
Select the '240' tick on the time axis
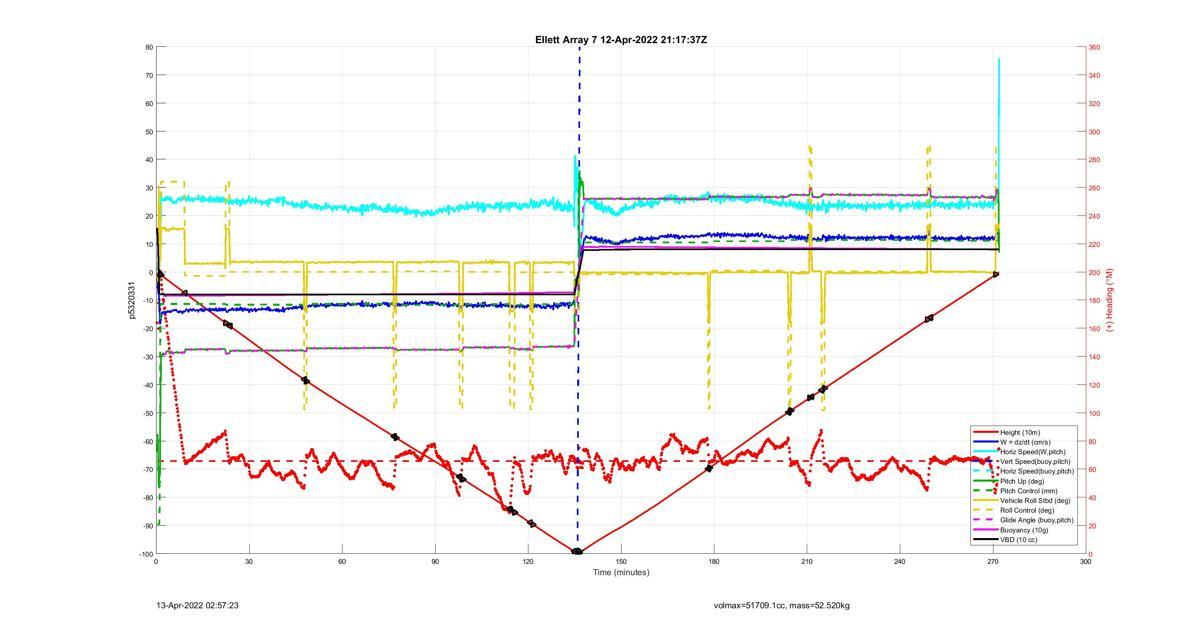point(900,562)
